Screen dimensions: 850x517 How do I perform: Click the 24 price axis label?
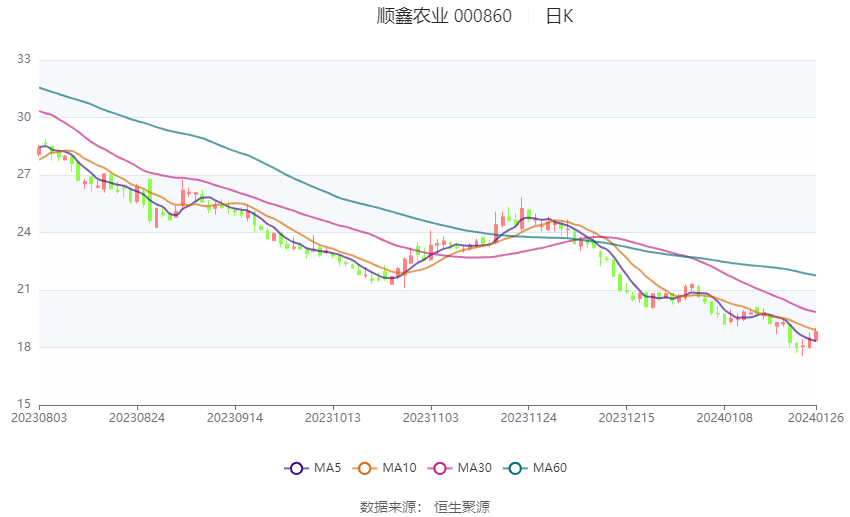[24, 232]
